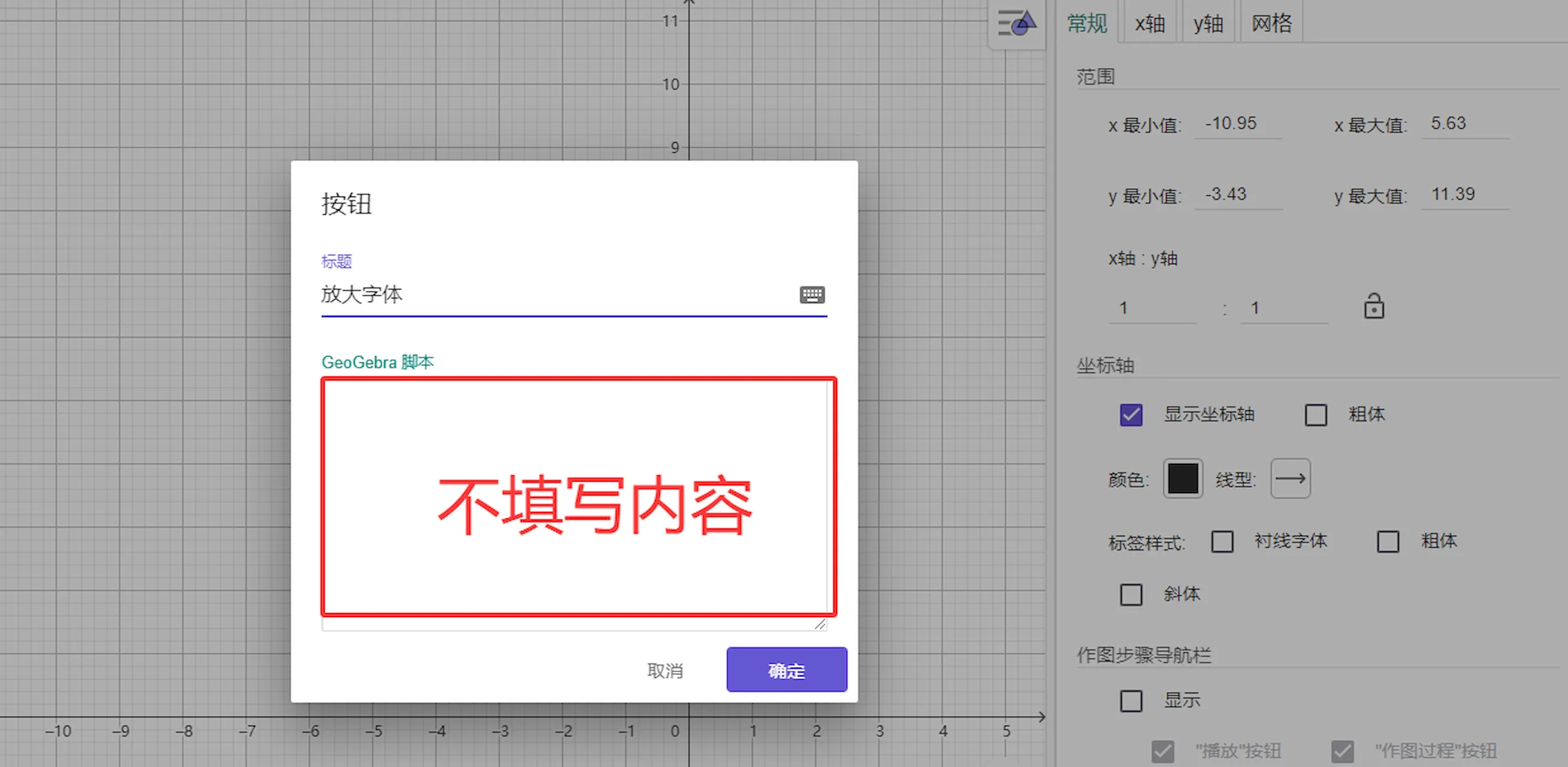The height and width of the screenshot is (767, 1568).
Task: Toggle the axis ratio lock icon
Action: click(x=1373, y=306)
